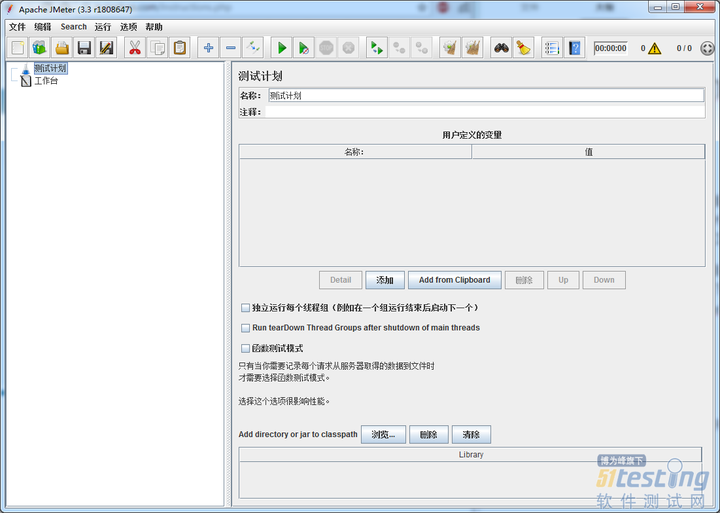Click Start no pauses icon
Screen dimensions: 720x513
click(x=304, y=48)
